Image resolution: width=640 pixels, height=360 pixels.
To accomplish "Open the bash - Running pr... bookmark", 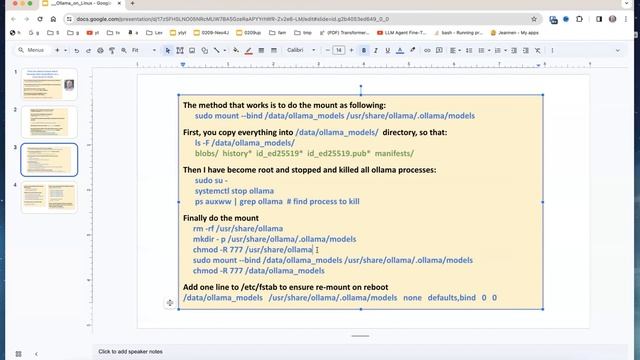I will pos(458,33).
